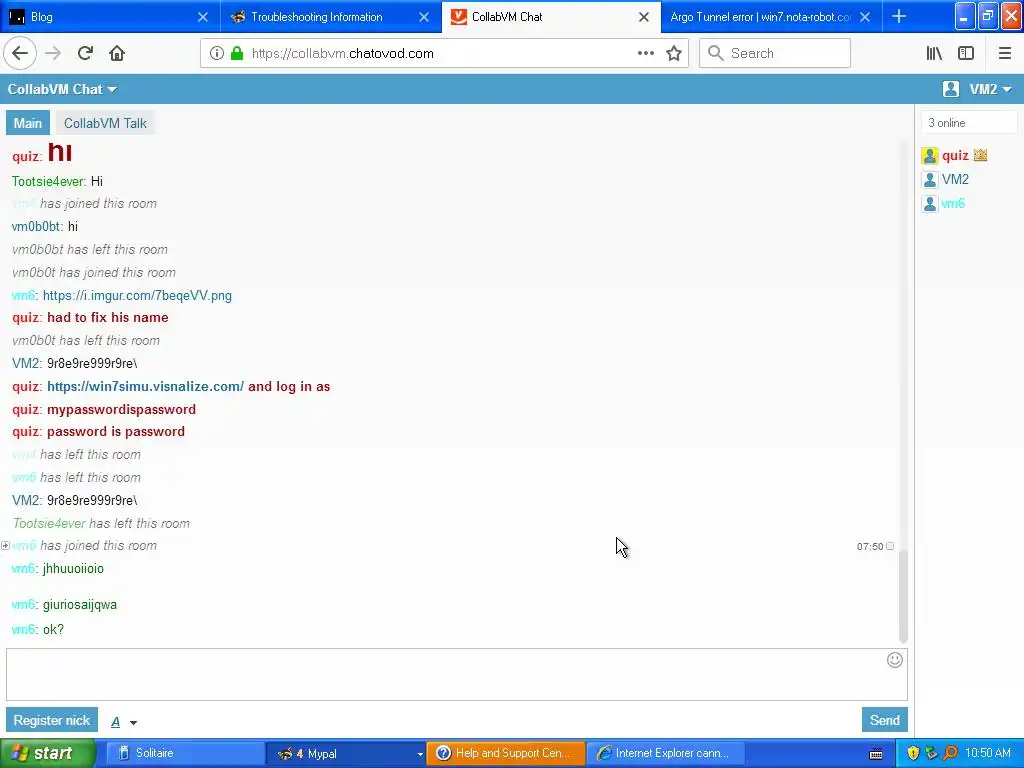Open emoji picker smiley icon
The height and width of the screenshot is (768, 1024).
click(895, 660)
